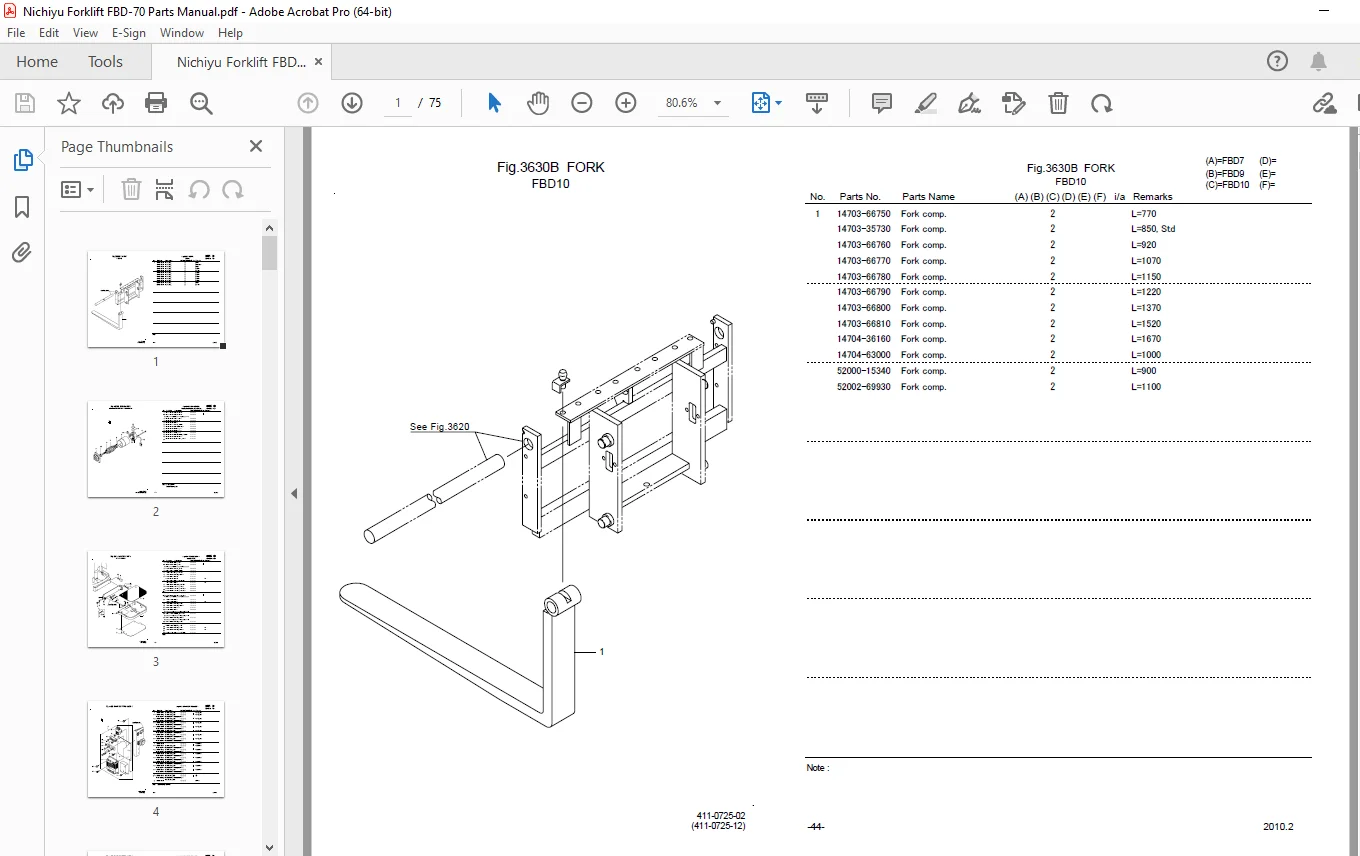Click the print pages icon in thumbnails panel
The image size is (1360, 856).
(165, 189)
